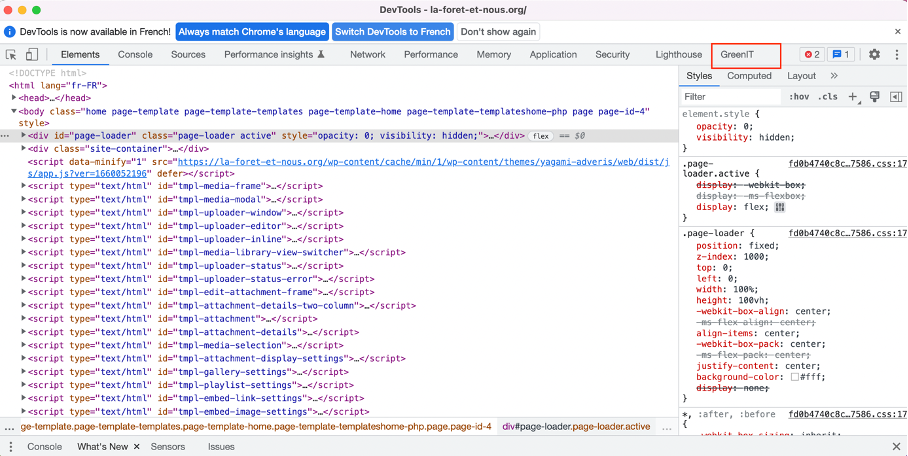The width and height of the screenshot is (908, 456).
Task: Close the bottom drawer
Action: click(896, 447)
